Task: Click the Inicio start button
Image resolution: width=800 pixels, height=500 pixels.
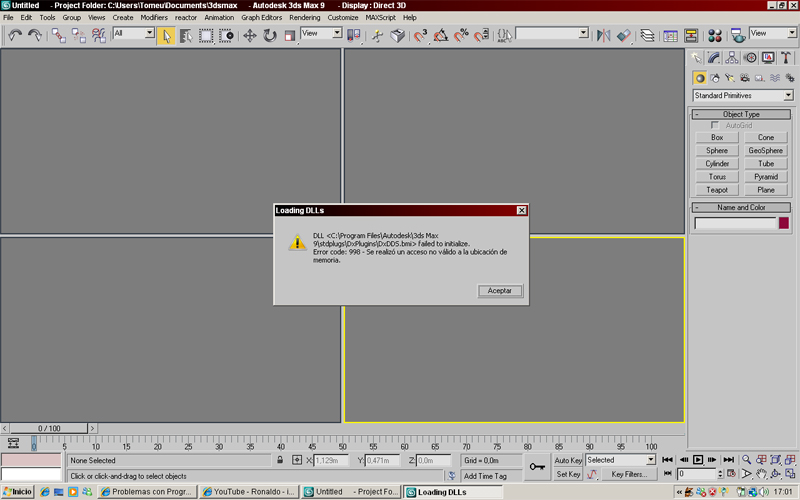Action: tap(18, 492)
